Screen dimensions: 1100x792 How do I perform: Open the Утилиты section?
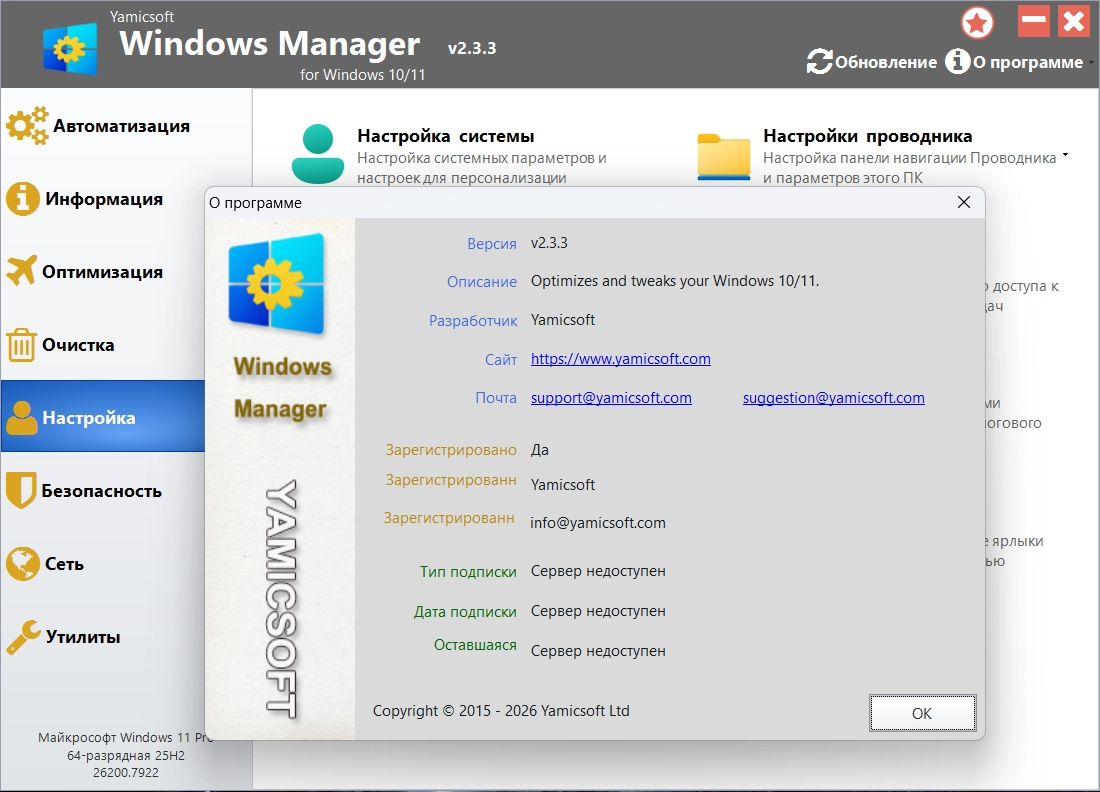(83, 637)
